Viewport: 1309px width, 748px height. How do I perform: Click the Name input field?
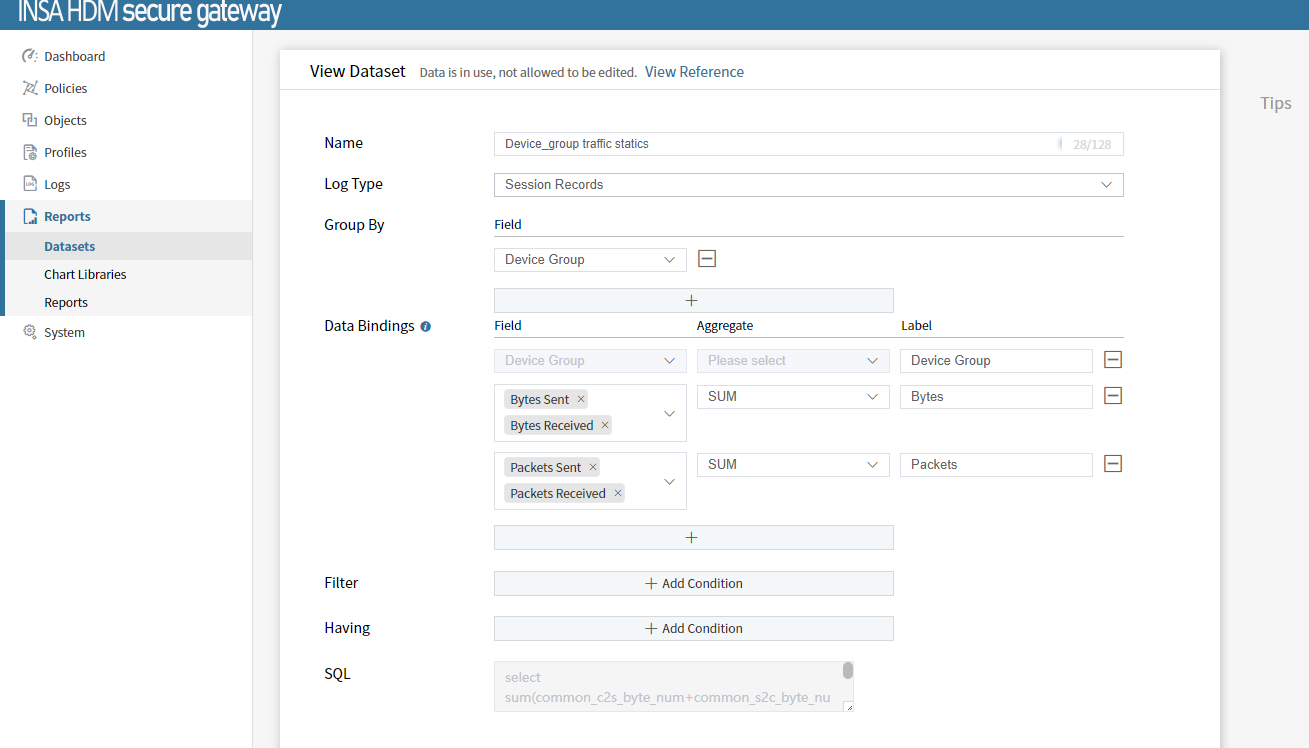[775, 144]
